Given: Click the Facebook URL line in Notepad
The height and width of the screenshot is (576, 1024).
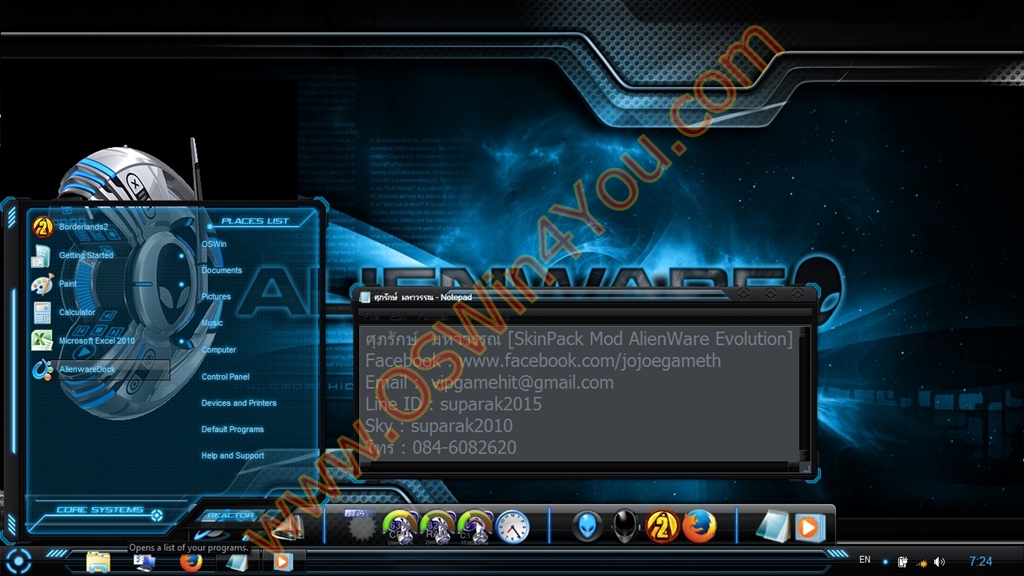Looking at the screenshot, I should [x=543, y=360].
